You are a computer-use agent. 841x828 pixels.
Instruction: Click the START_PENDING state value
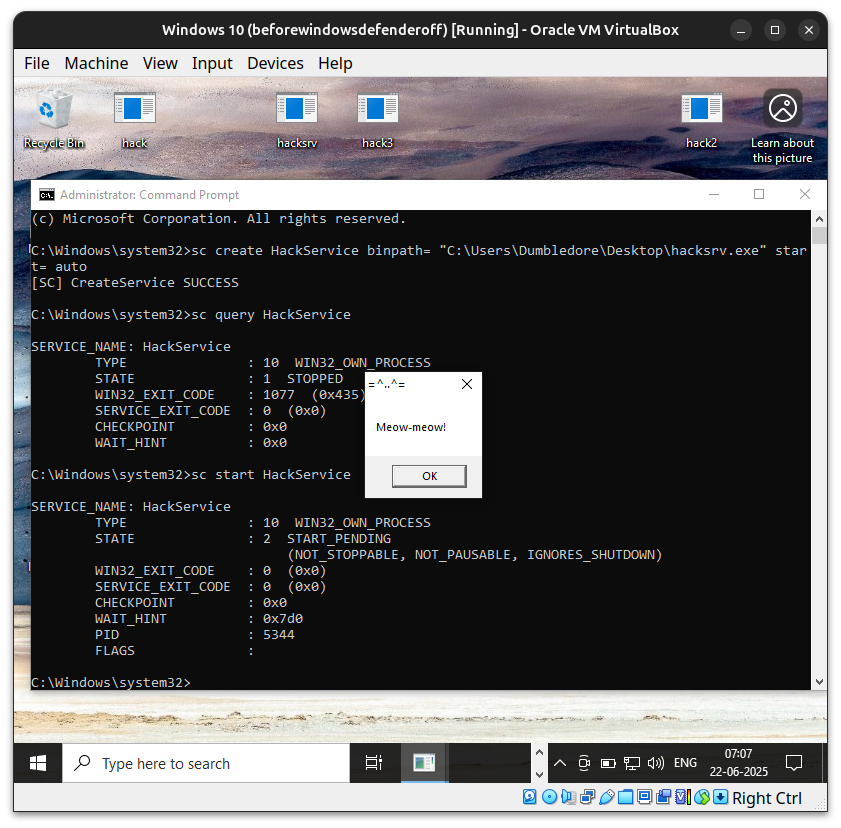click(x=339, y=538)
